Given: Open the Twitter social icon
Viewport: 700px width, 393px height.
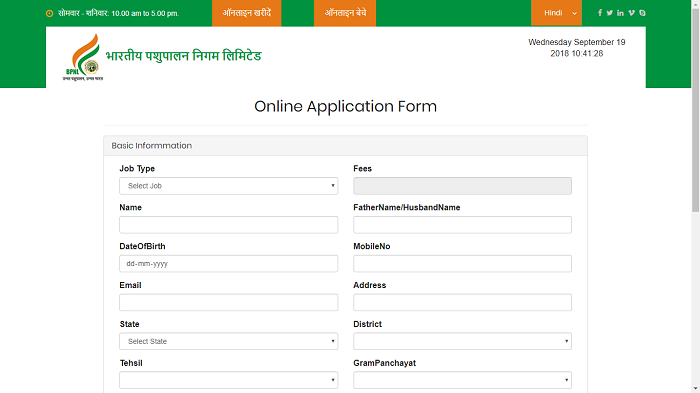Looking at the screenshot, I should tap(609, 13).
